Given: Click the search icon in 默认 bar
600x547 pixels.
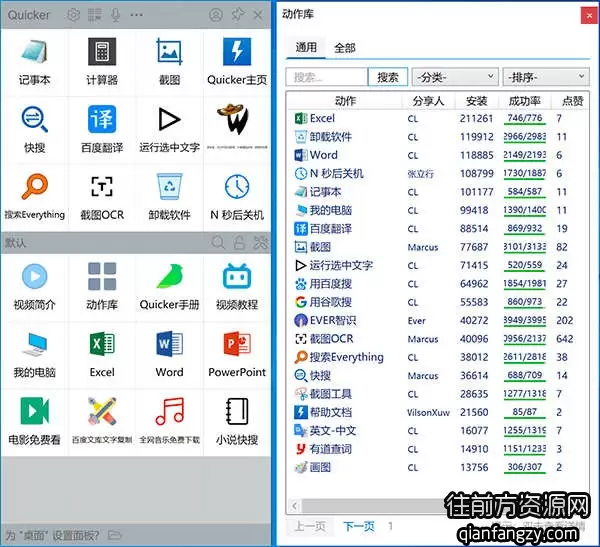Looking at the screenshot, I should [x=218, y=242].
